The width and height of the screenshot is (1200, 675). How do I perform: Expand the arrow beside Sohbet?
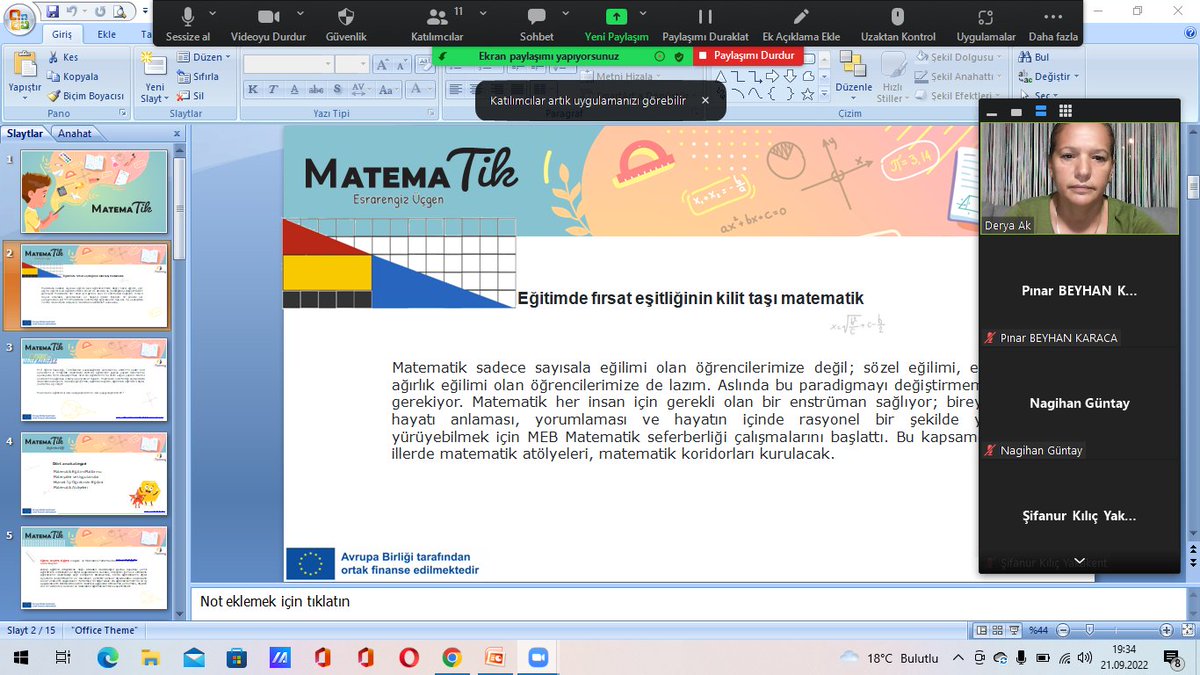[565, 13]
